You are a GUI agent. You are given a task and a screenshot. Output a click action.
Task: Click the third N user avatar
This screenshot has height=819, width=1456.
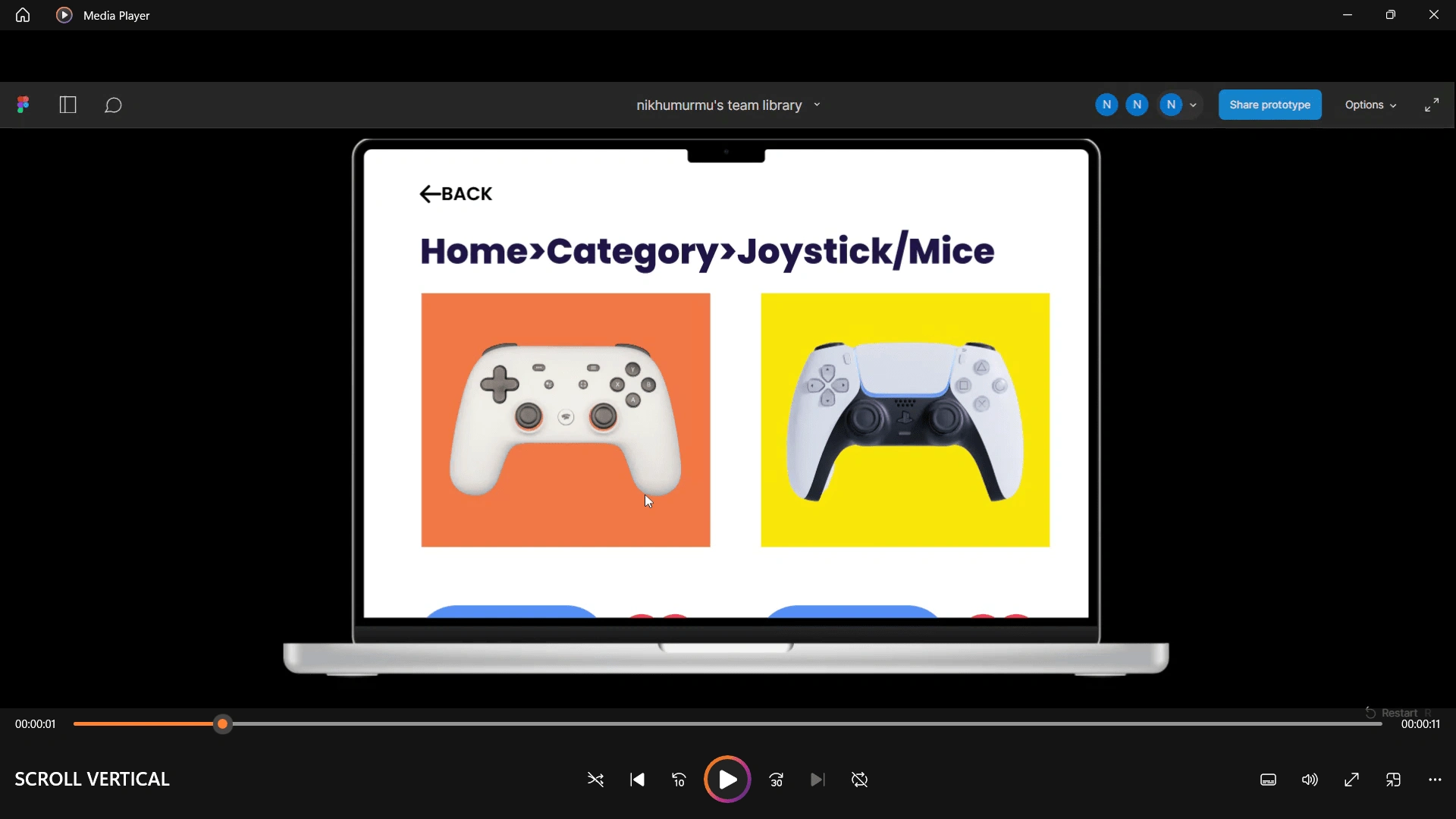click(1172, 105)
